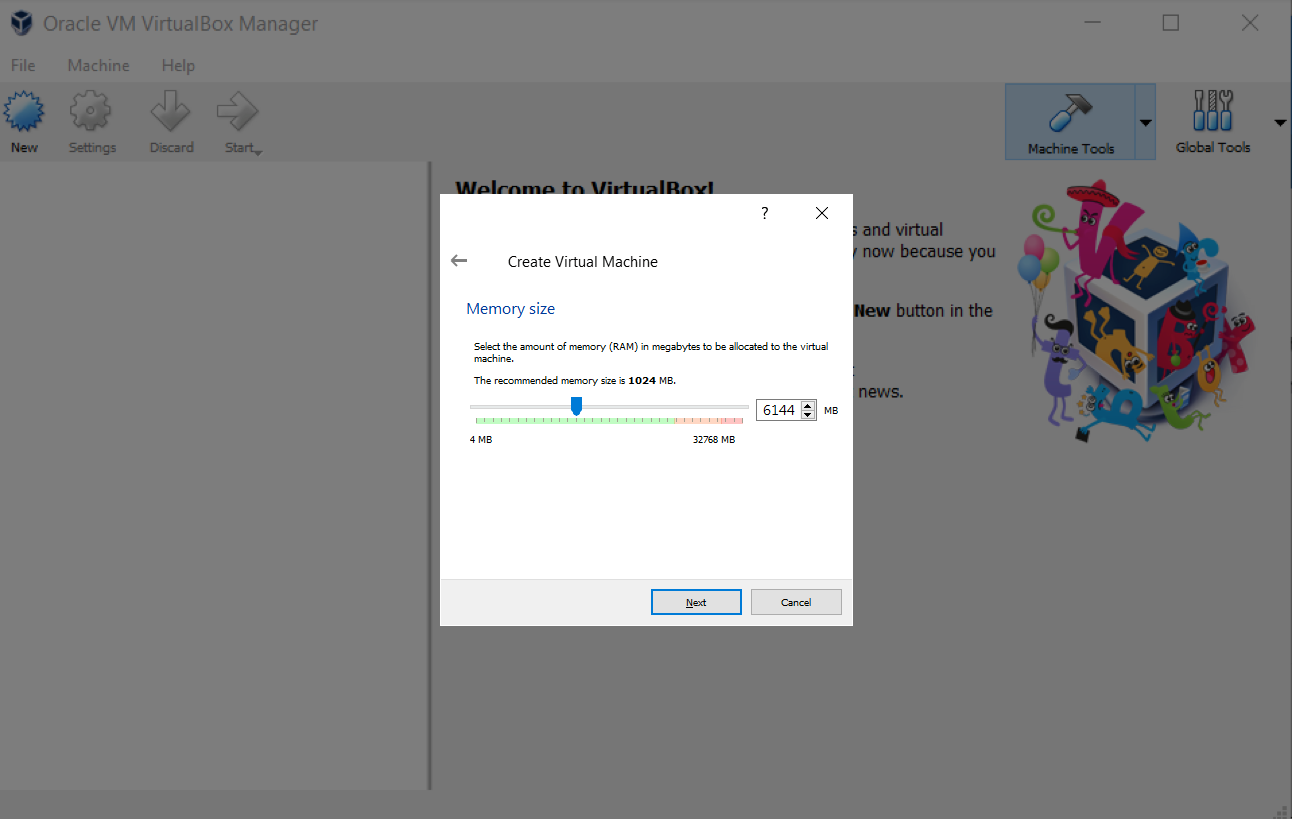Maximize the VirtualBox Manager window

click(x=1170, y=23)
